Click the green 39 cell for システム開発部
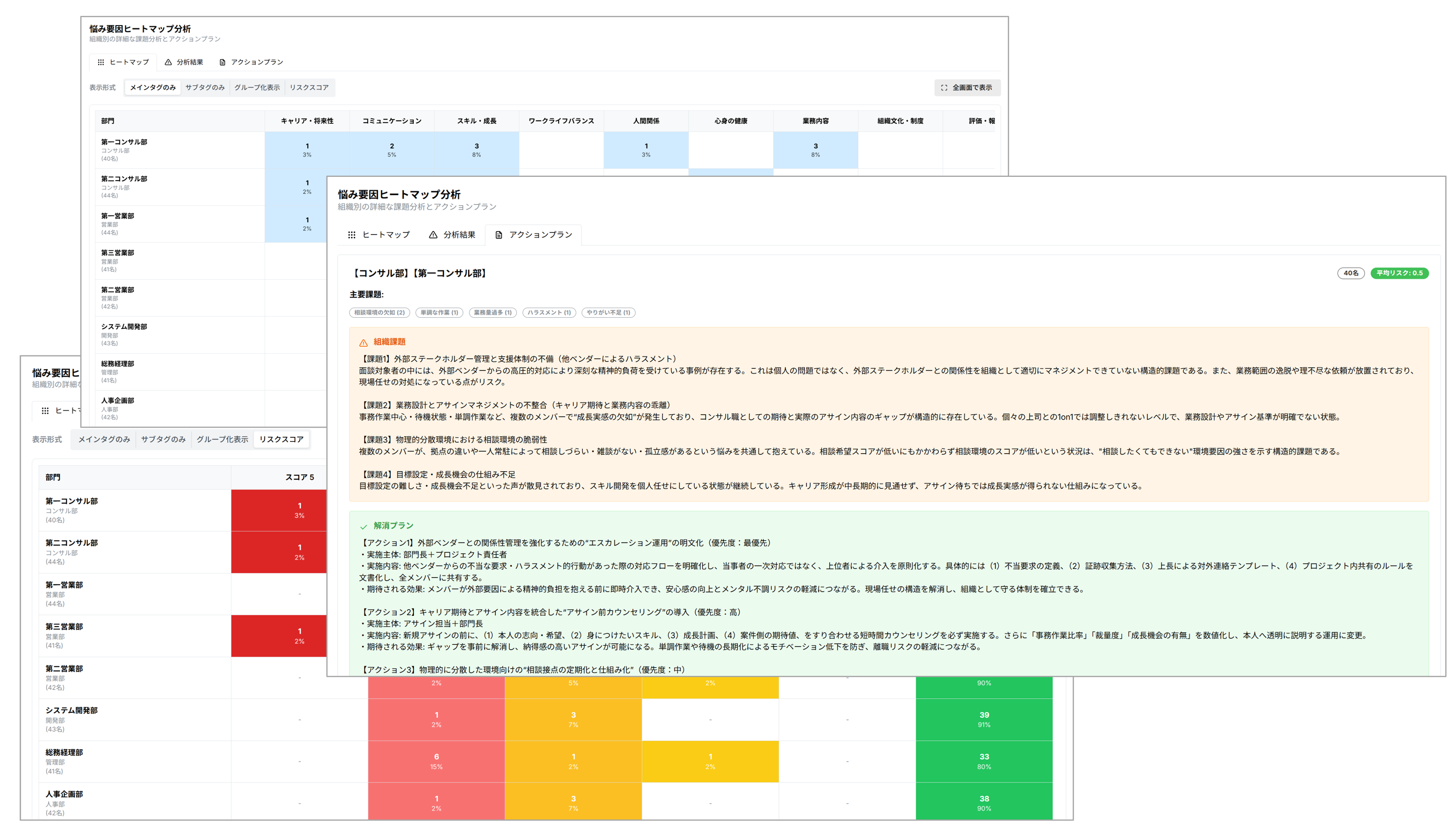Image resolution: width=1456 pixels, height=827 pixels. coord(983,719)
